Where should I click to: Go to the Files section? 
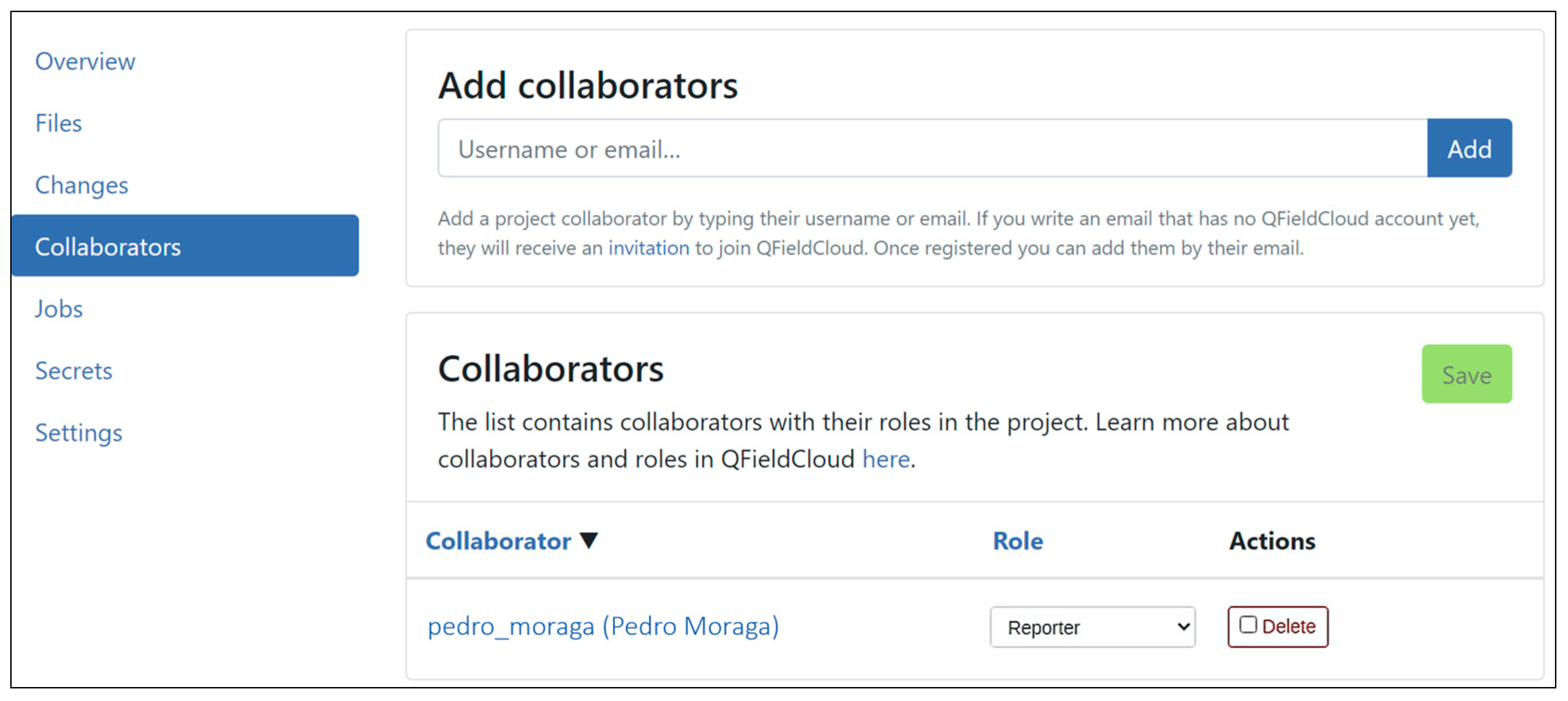[x=59, y=124]
